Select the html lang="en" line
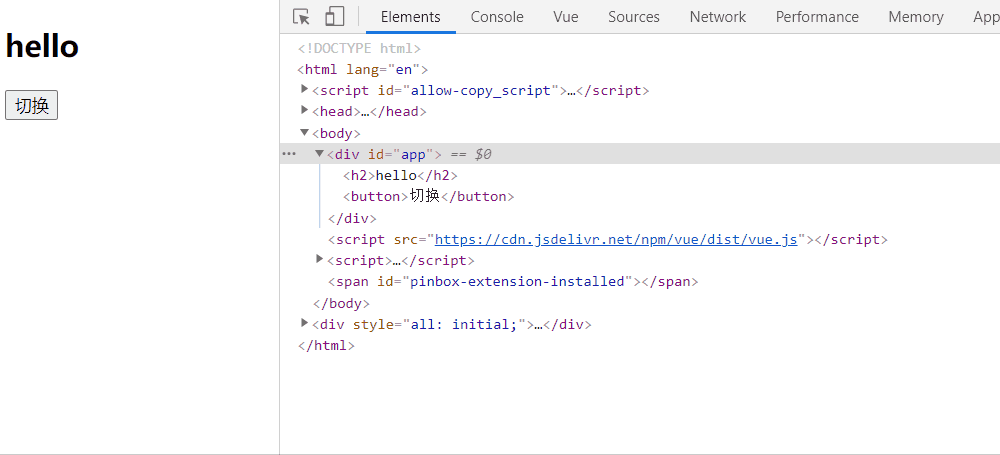The width and height of the screenshot is (1000, 455). (x=362, y=70)
